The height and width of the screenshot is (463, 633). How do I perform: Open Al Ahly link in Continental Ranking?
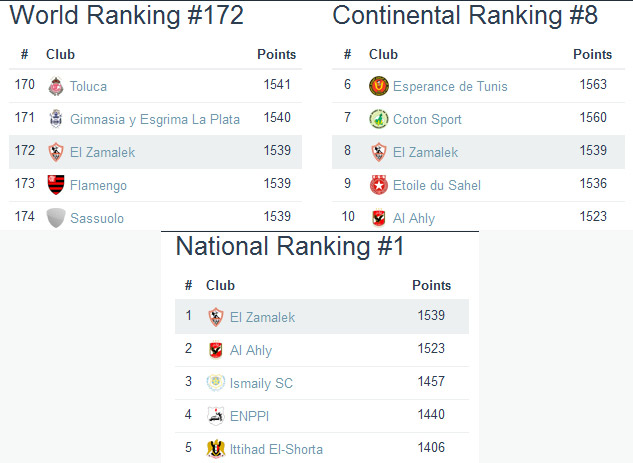pyautogui.click(x=413, y=217)
